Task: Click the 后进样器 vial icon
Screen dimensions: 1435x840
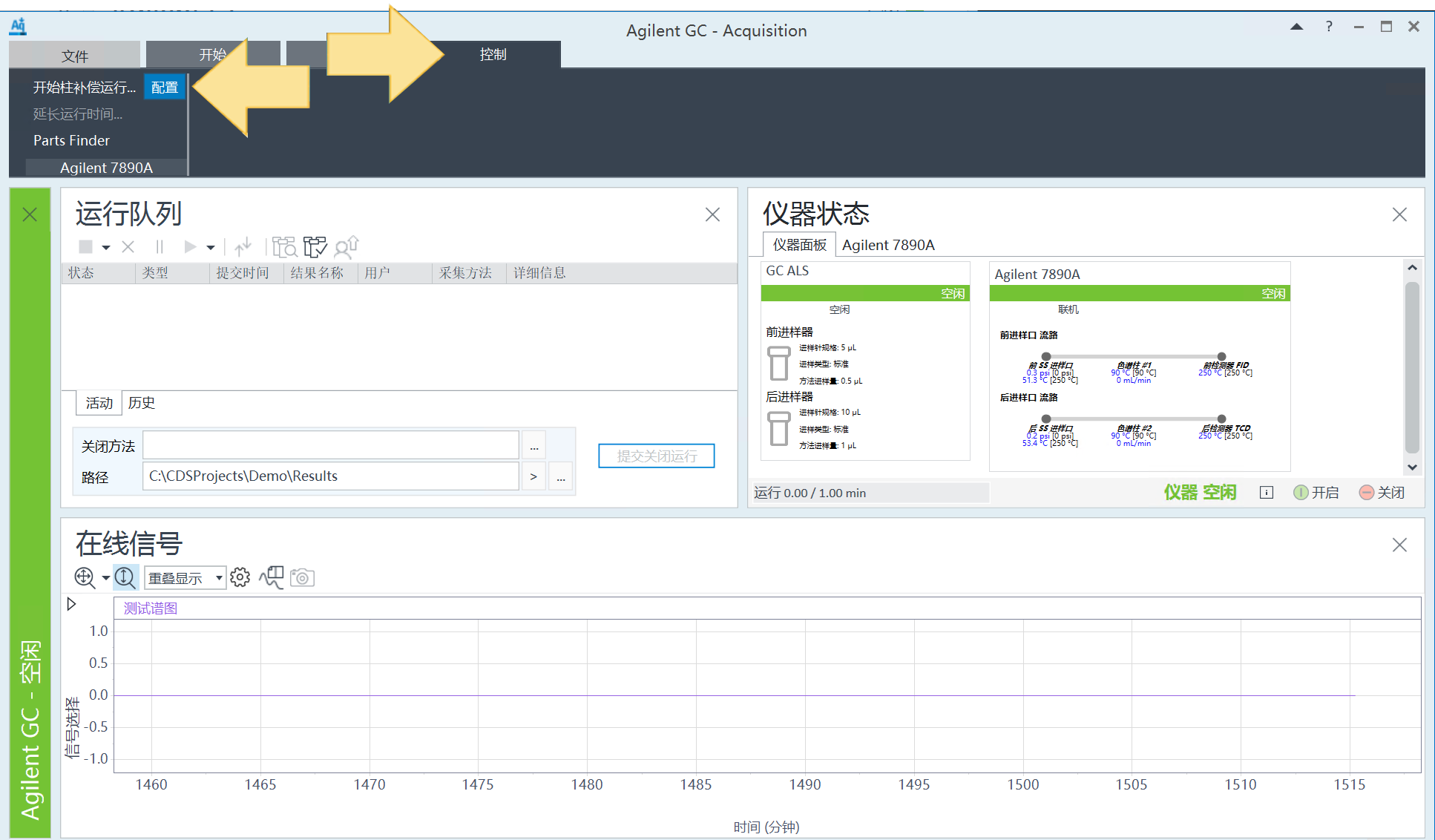Action: (778, 428)
